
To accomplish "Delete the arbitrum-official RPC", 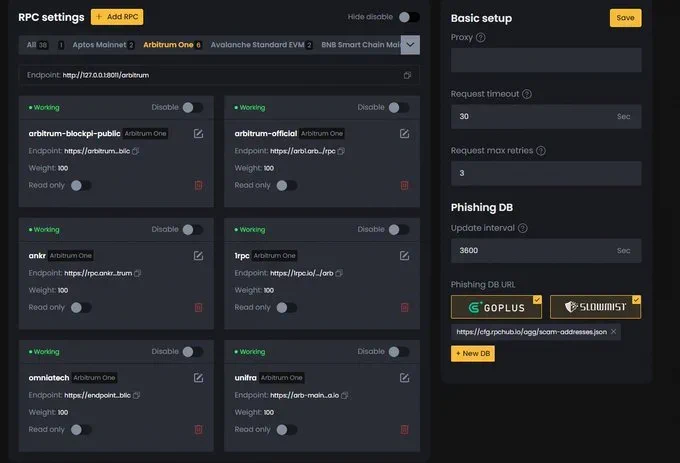I will 404,186.
